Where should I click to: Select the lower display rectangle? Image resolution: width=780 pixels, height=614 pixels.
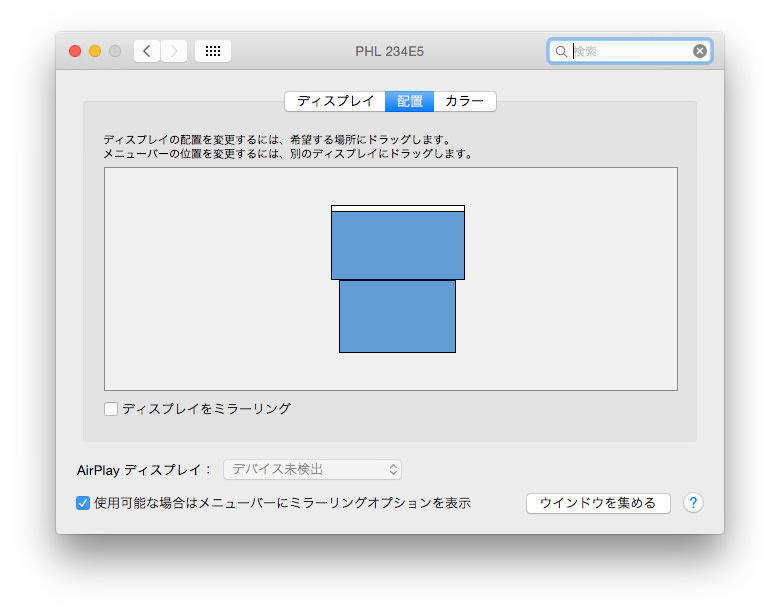tap(397, 316)
